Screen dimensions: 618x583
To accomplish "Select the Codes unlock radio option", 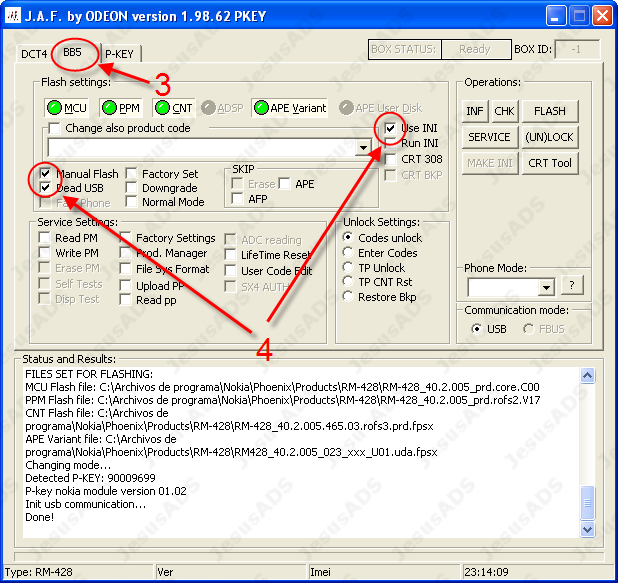I will pyautogui.click(x=348, y=237).
